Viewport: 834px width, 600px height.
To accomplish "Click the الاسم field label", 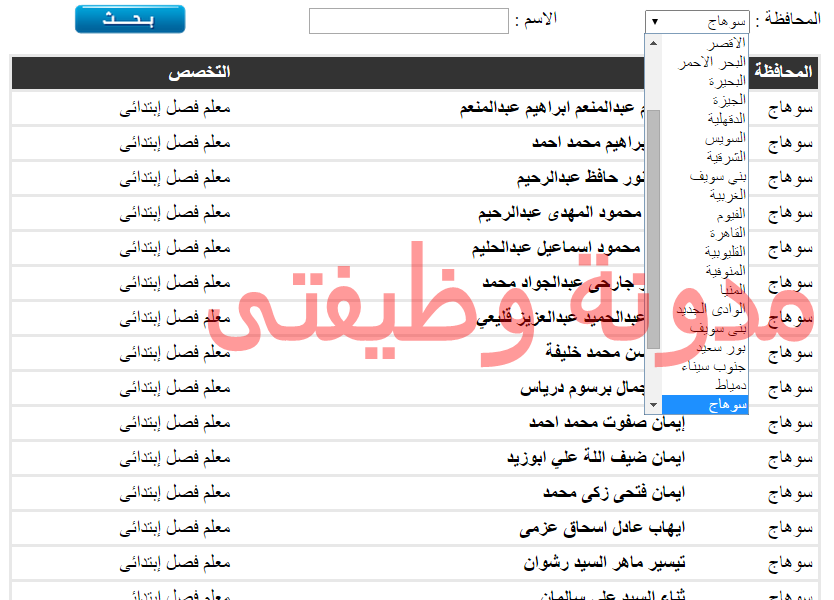I will coord(536,20).
